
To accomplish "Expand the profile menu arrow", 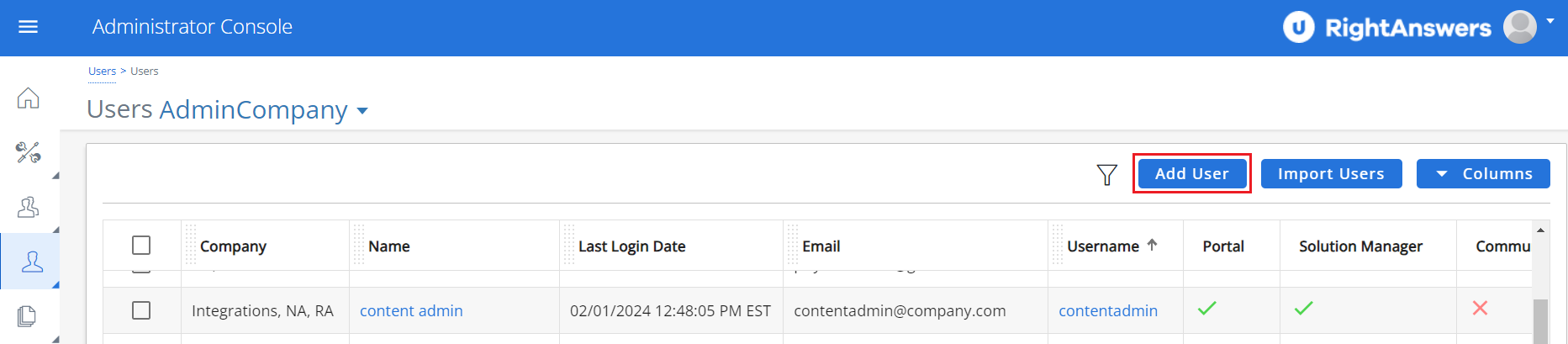I will [1550, 21].
